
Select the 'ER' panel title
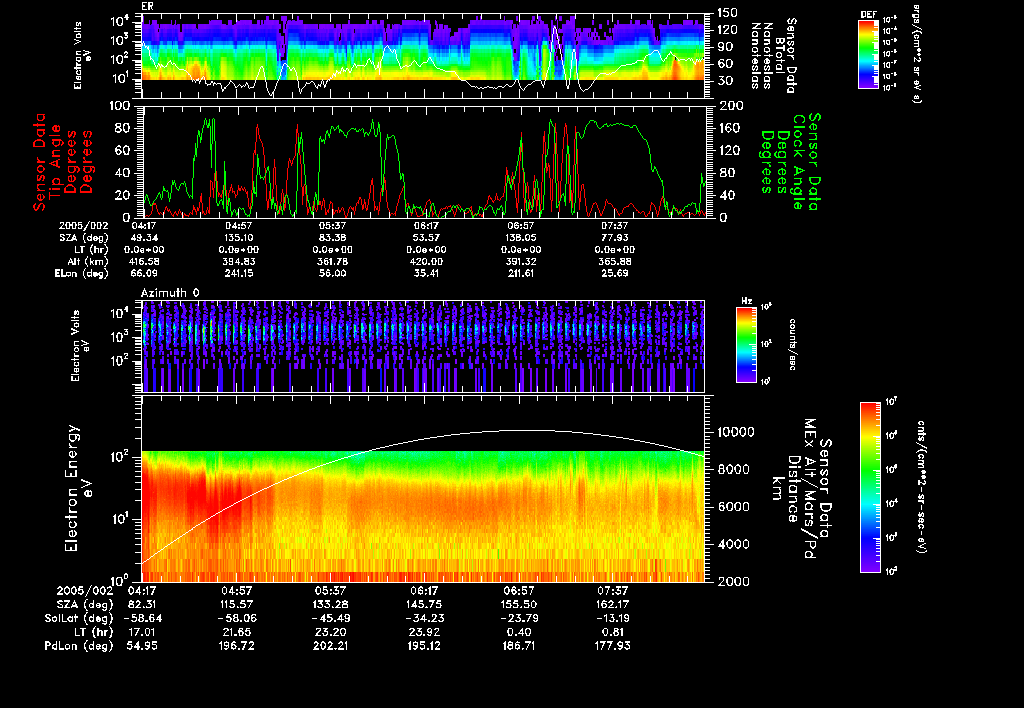(x=146, y=7)
